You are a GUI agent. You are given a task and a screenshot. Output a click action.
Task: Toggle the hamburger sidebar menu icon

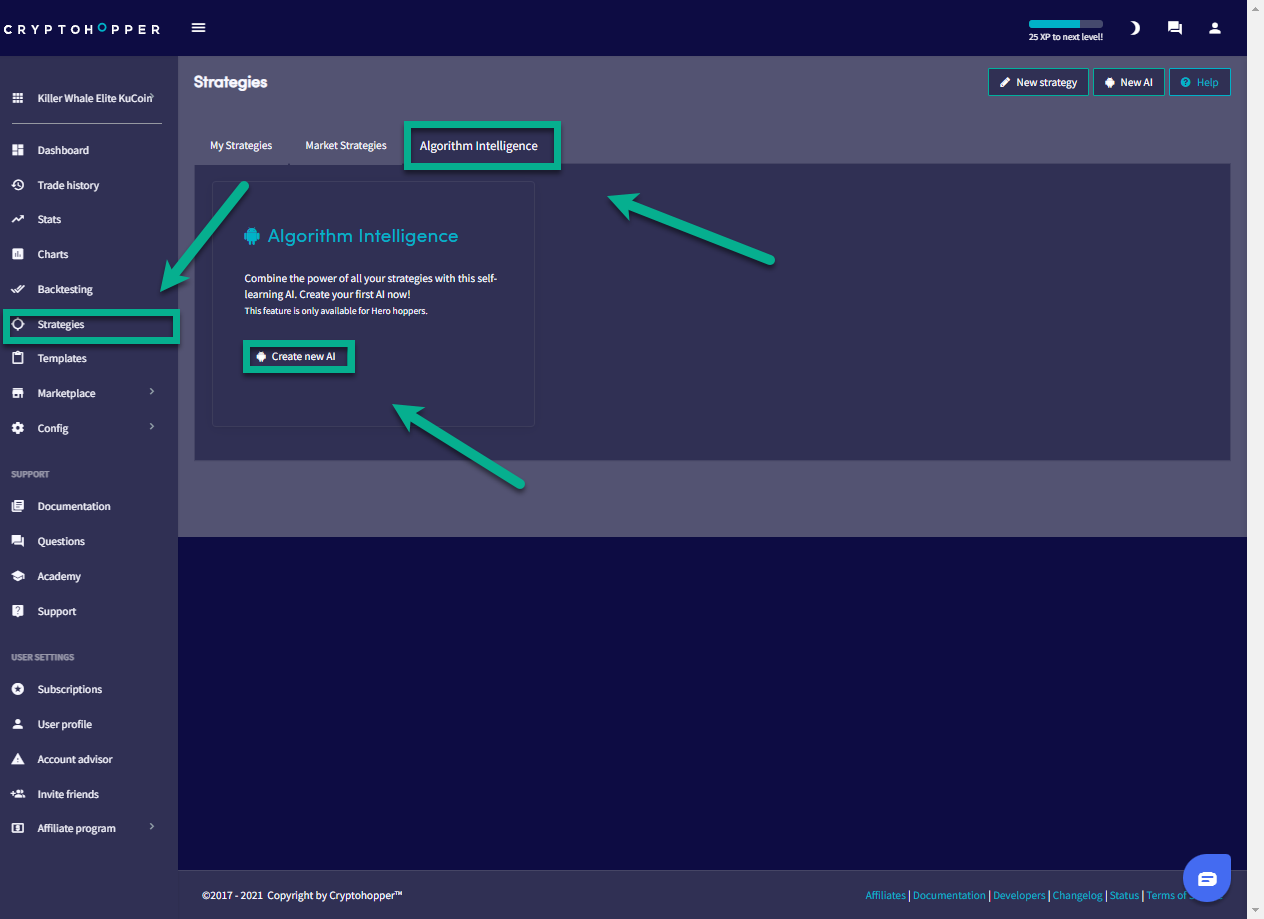click(x=198, y=28)
